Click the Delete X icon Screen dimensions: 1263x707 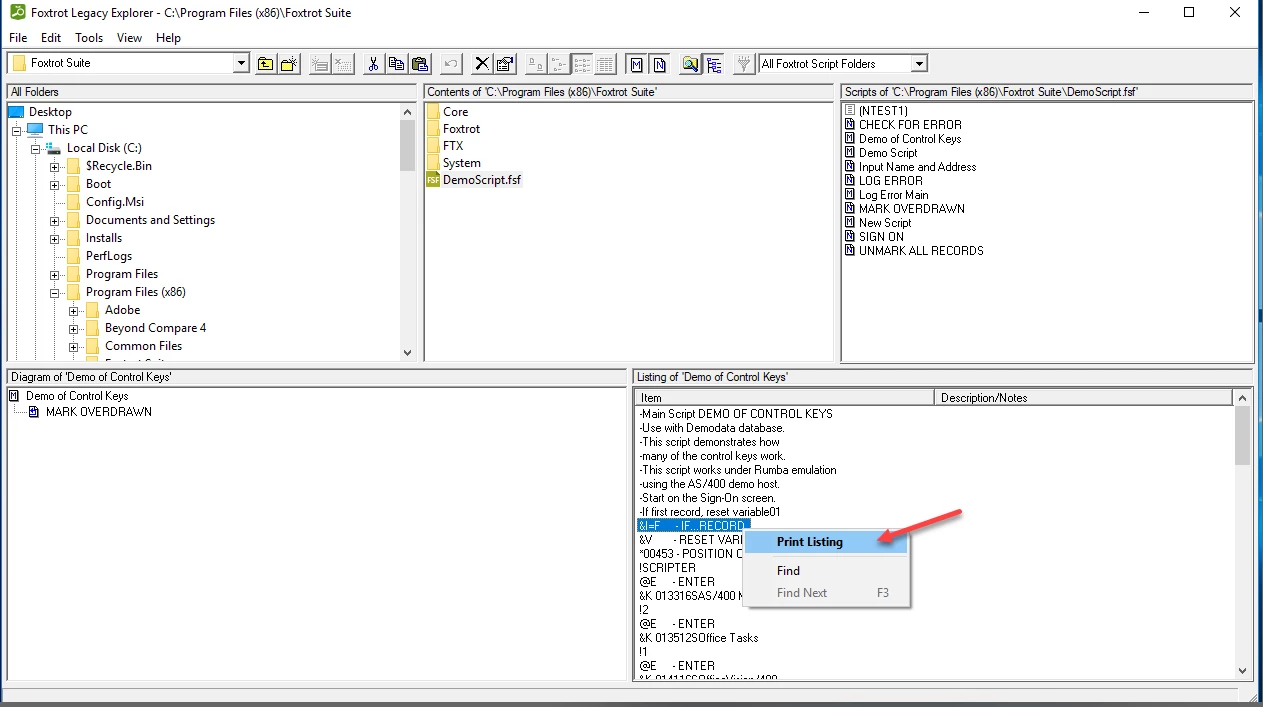[481, 64]
